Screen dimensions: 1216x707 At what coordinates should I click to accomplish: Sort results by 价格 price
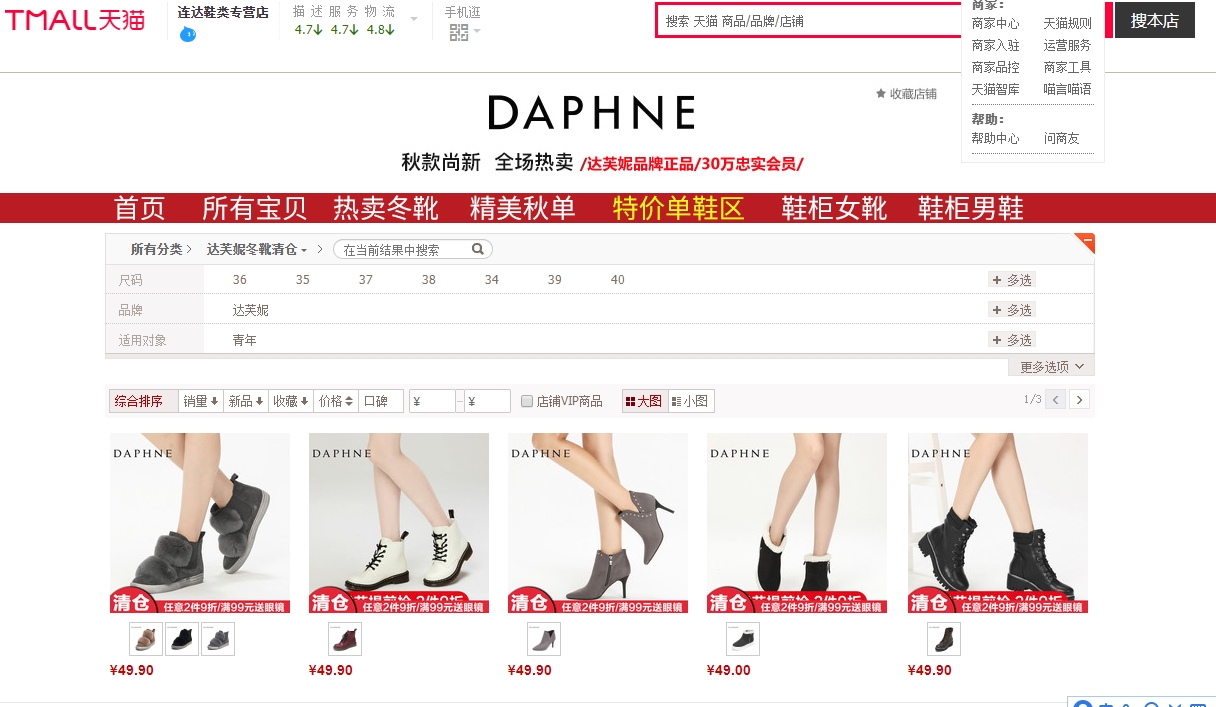tap(336, 401)
